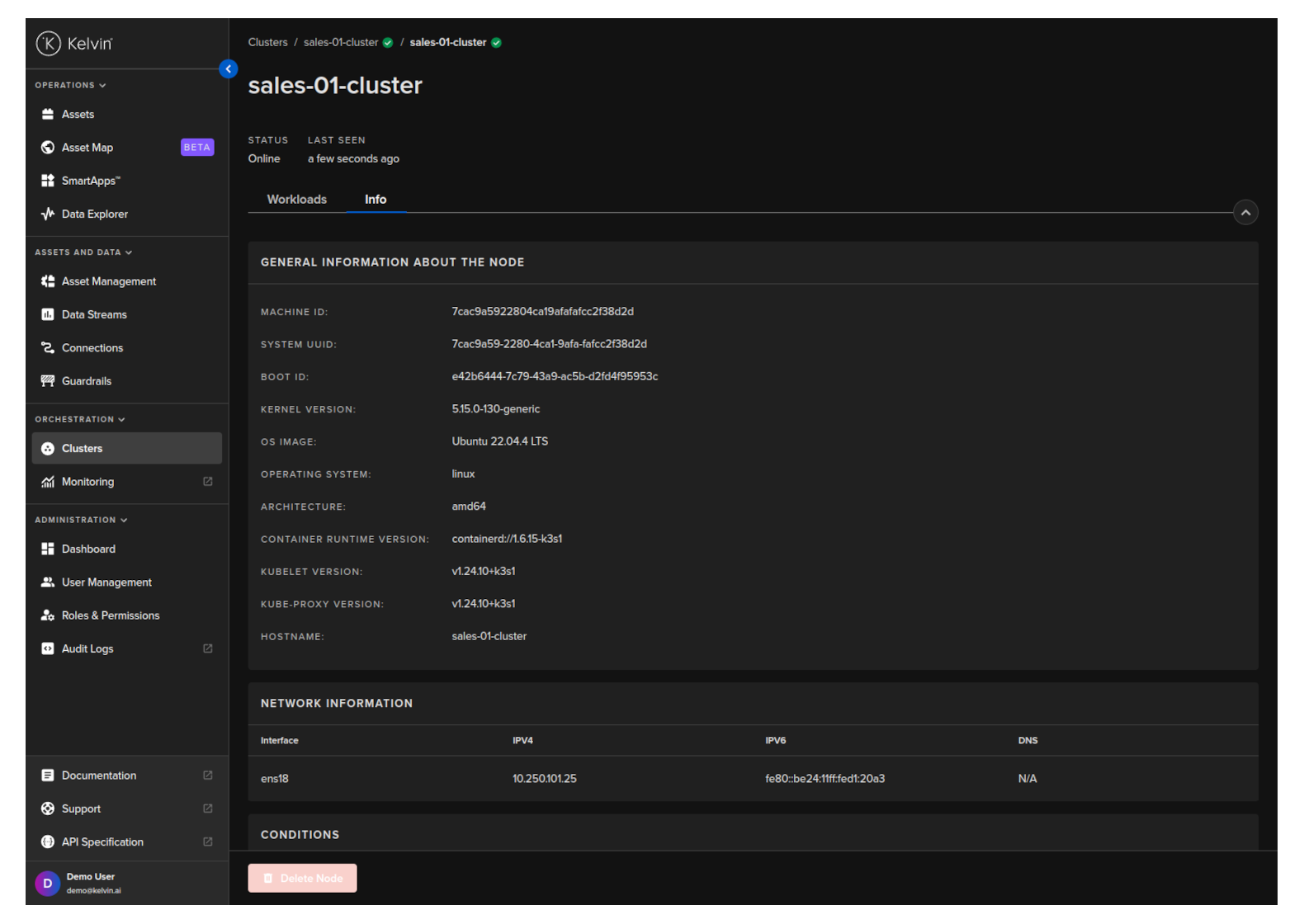Navigate to Clusters breadcrumb link
This screenshot has height=924, width=1304.
(x=267, y=42)
